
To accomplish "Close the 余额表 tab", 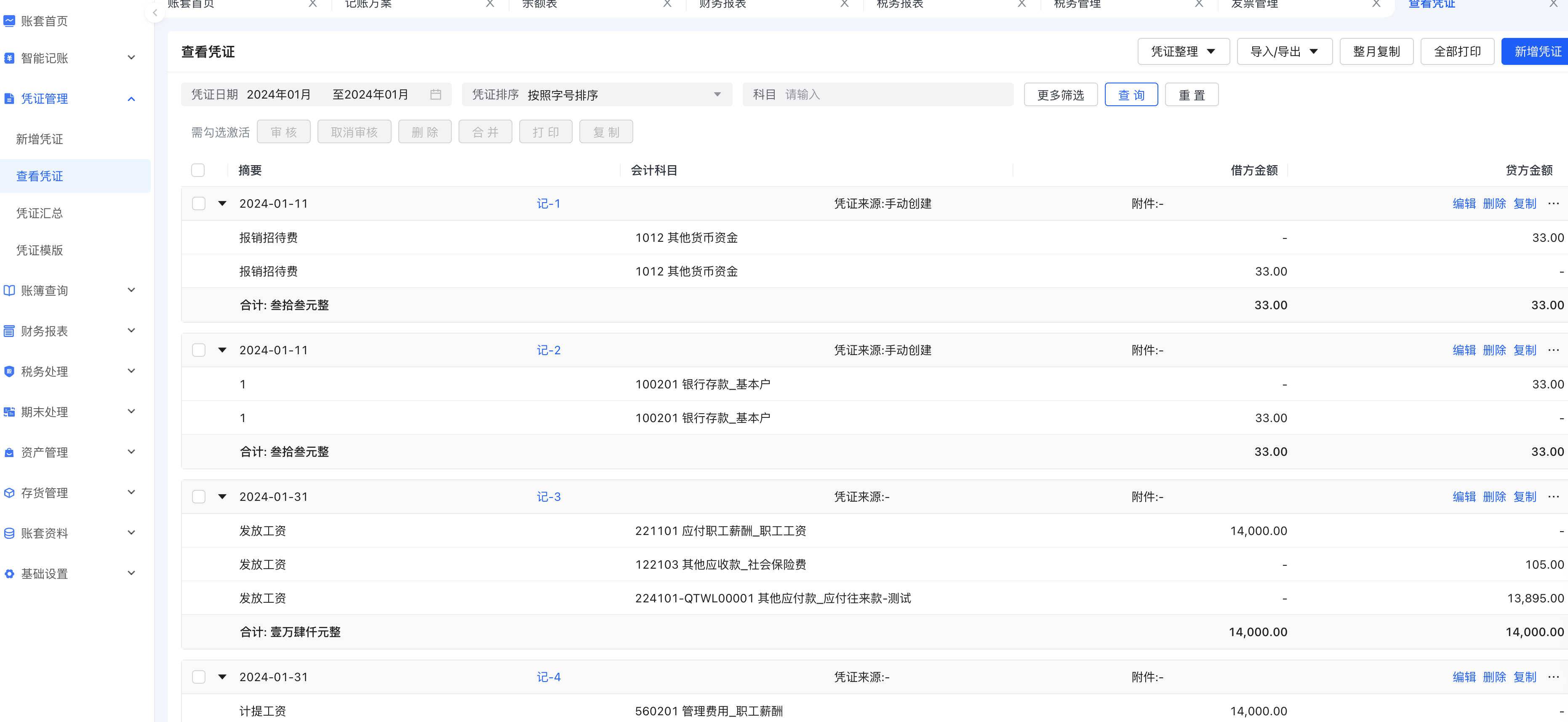I will pyautogui.click(x=667, y=4).
